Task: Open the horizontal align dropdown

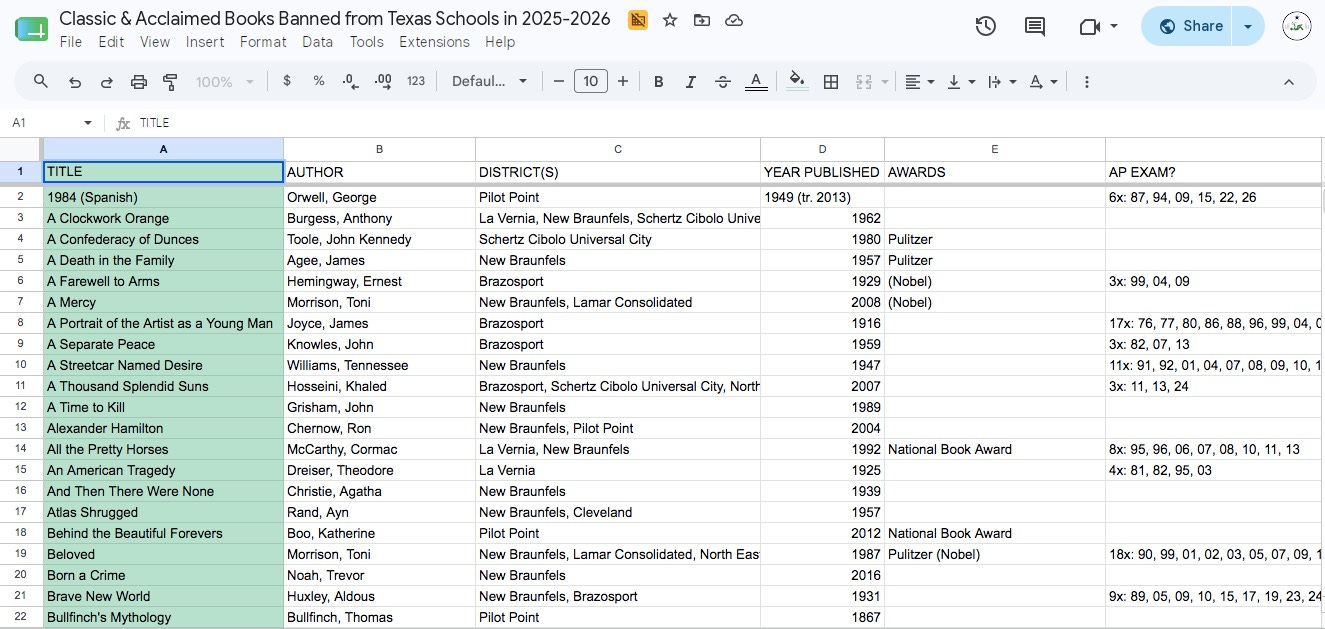Action: coord(919,82)
